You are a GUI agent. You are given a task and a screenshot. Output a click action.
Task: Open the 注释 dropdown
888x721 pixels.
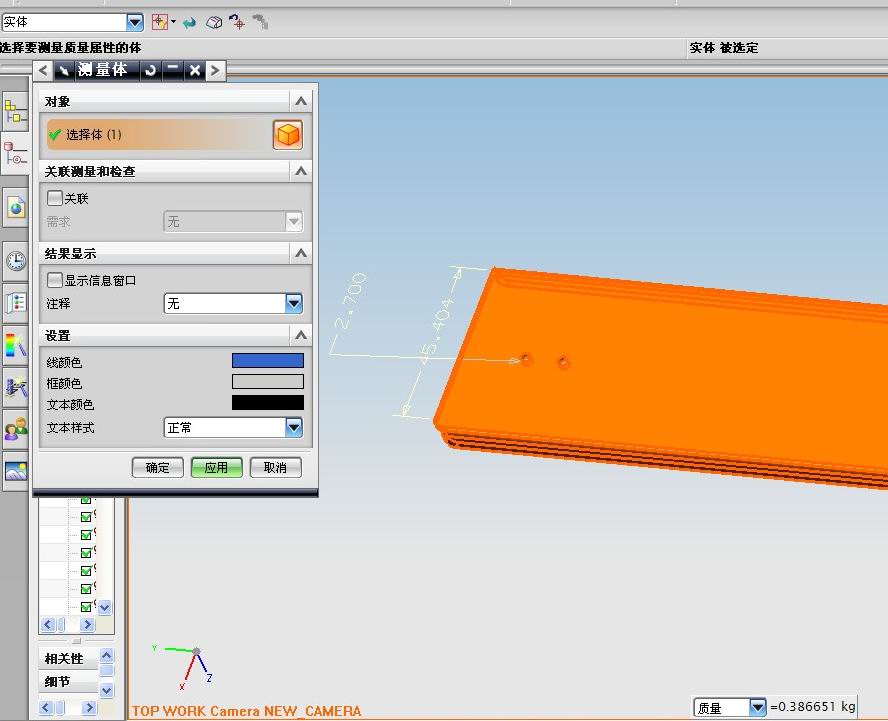pyautogui.click(x=233, y=304)
